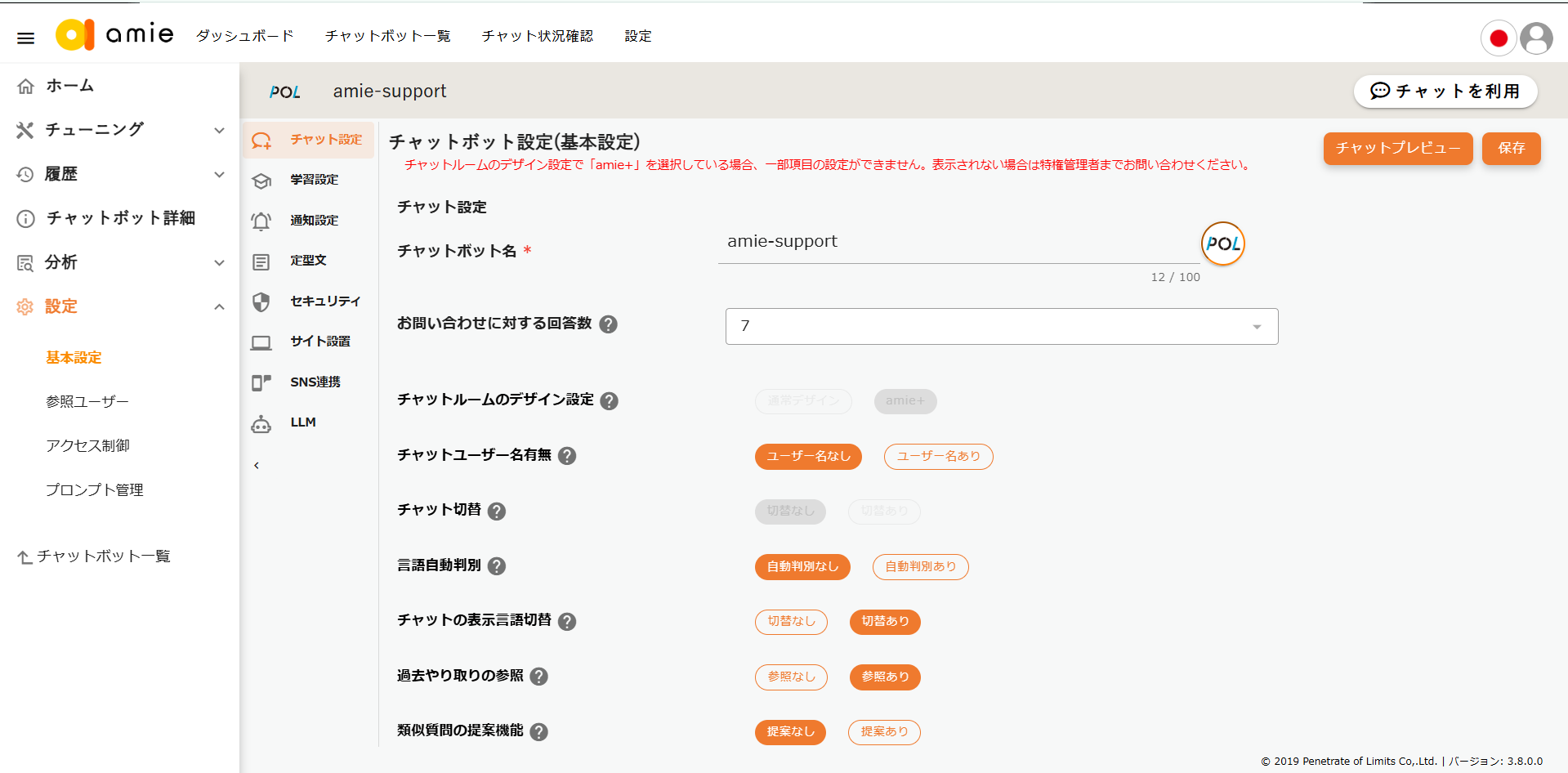
Task: Open the user account avatar icon
Action: (x=1536, y=38)
